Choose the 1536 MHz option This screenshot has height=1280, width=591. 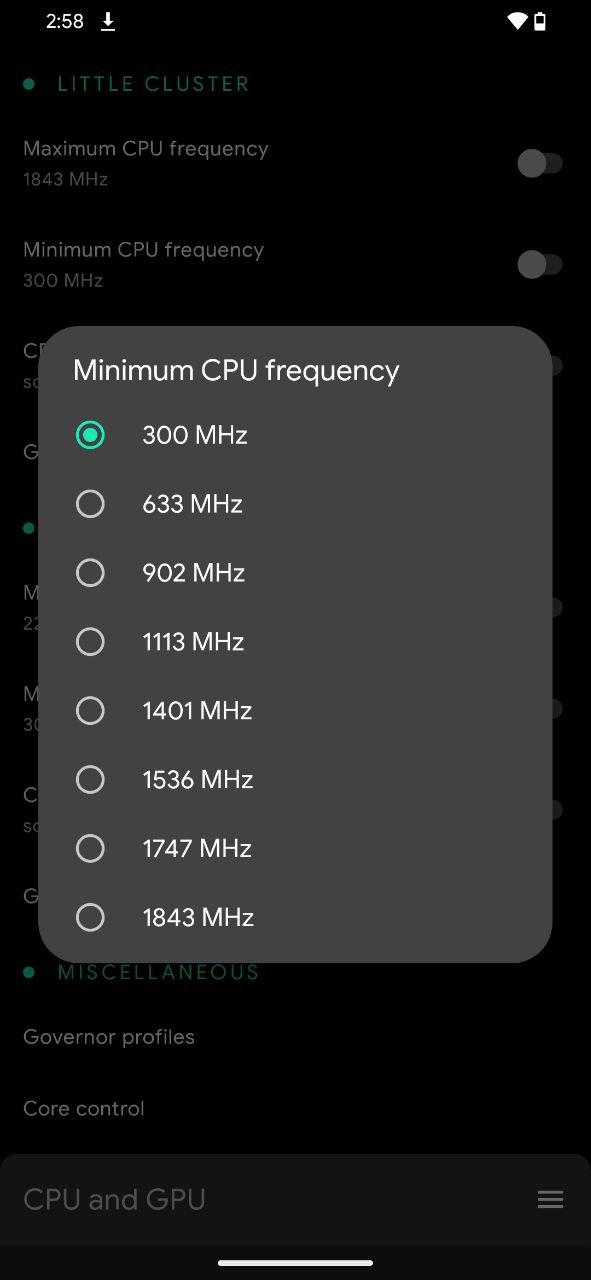295,780
